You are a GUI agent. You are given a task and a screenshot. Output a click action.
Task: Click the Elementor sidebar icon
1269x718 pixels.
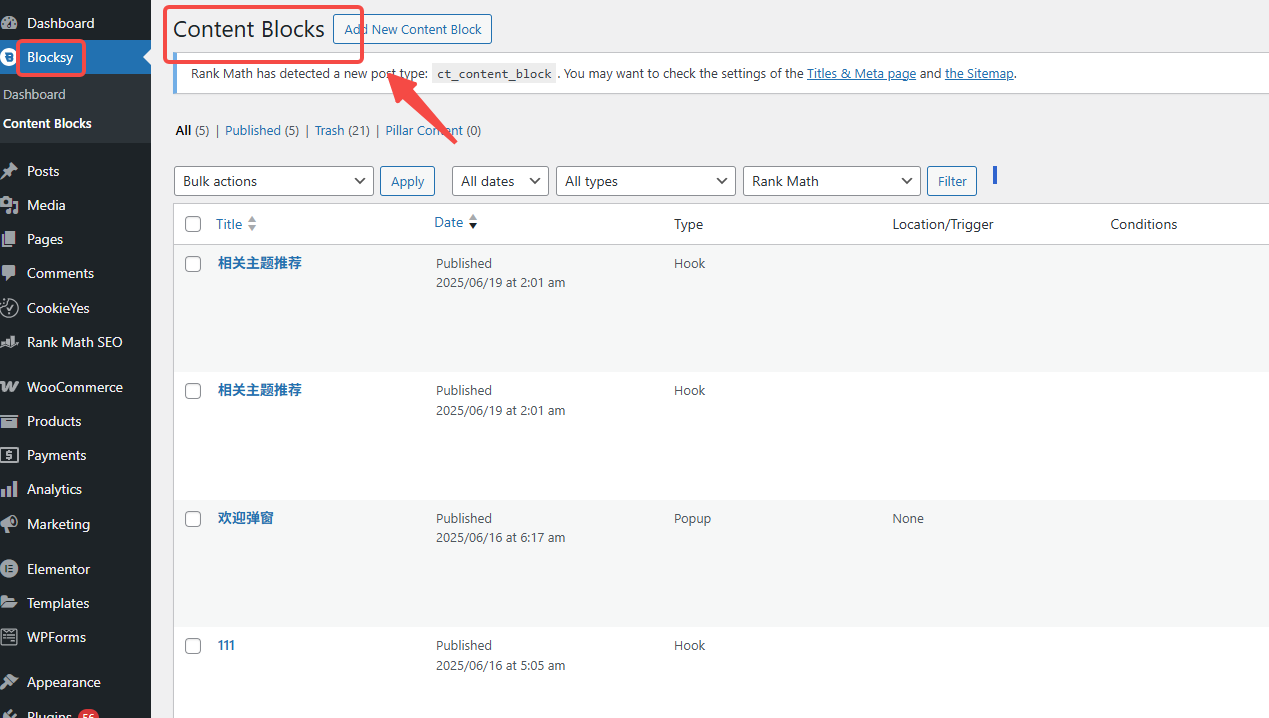tap(14, 568)
